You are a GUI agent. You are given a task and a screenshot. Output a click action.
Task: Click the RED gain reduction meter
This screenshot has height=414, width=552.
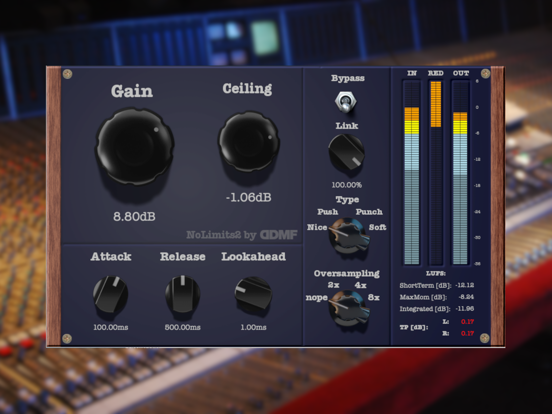(435, 172)
